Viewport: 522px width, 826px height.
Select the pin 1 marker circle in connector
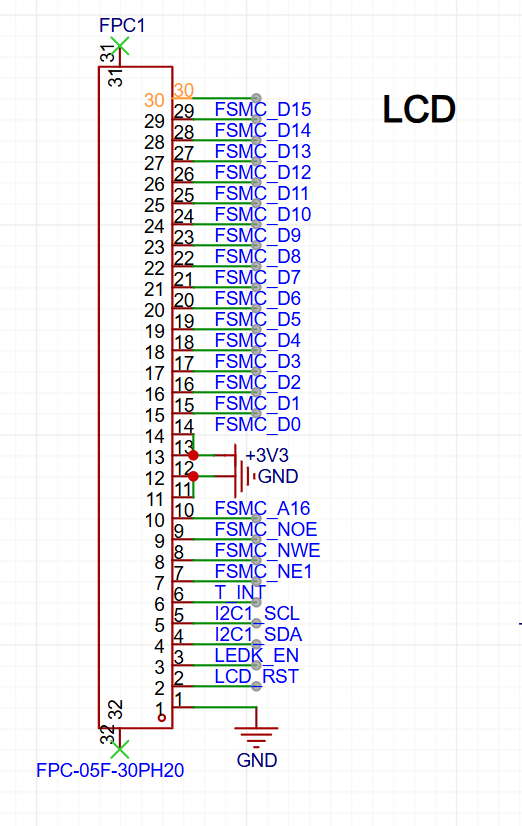(162, 717)
